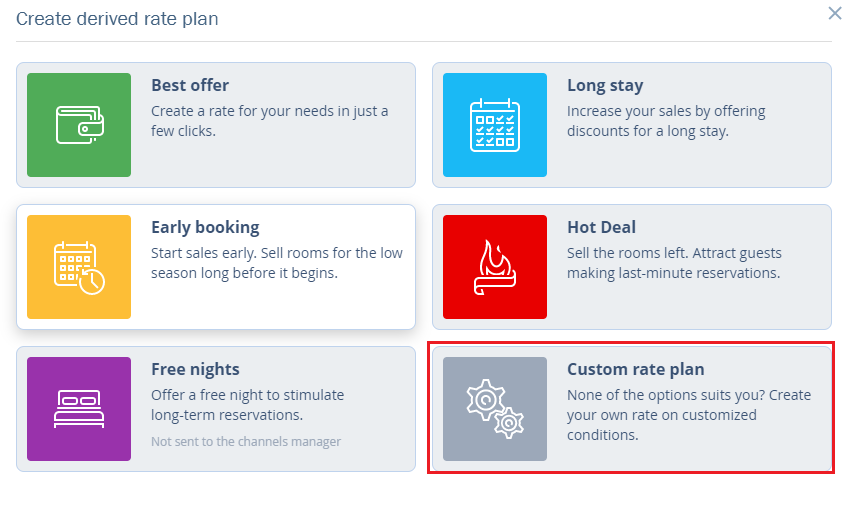Click 'Sell the rooms left' description
The height and width of the screenshot is (511, 850).
[674, 263]
